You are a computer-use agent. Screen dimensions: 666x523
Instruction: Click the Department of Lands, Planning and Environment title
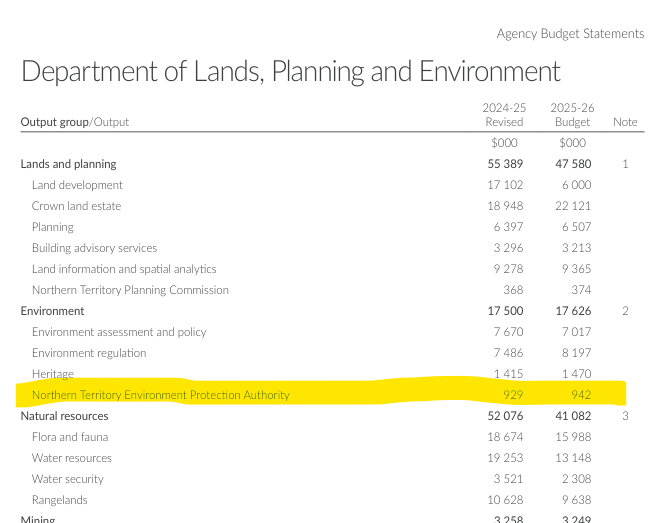[290, 72]
